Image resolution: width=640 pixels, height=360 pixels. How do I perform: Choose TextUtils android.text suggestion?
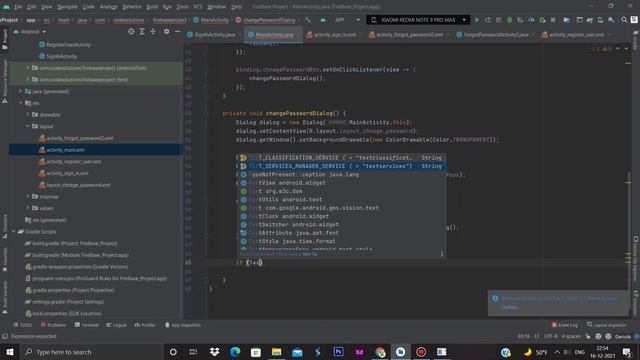341,200
